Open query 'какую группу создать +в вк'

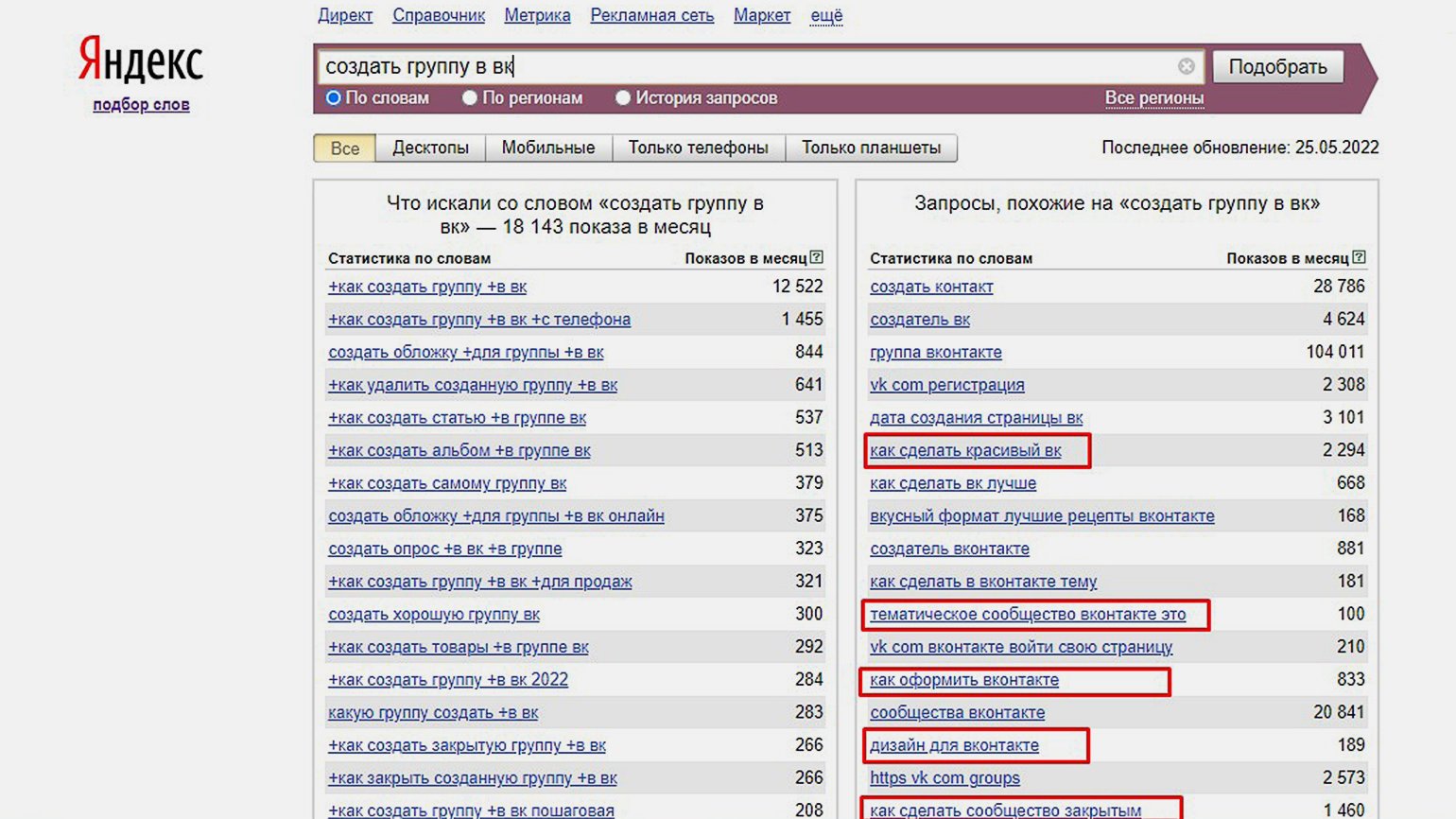433,712
